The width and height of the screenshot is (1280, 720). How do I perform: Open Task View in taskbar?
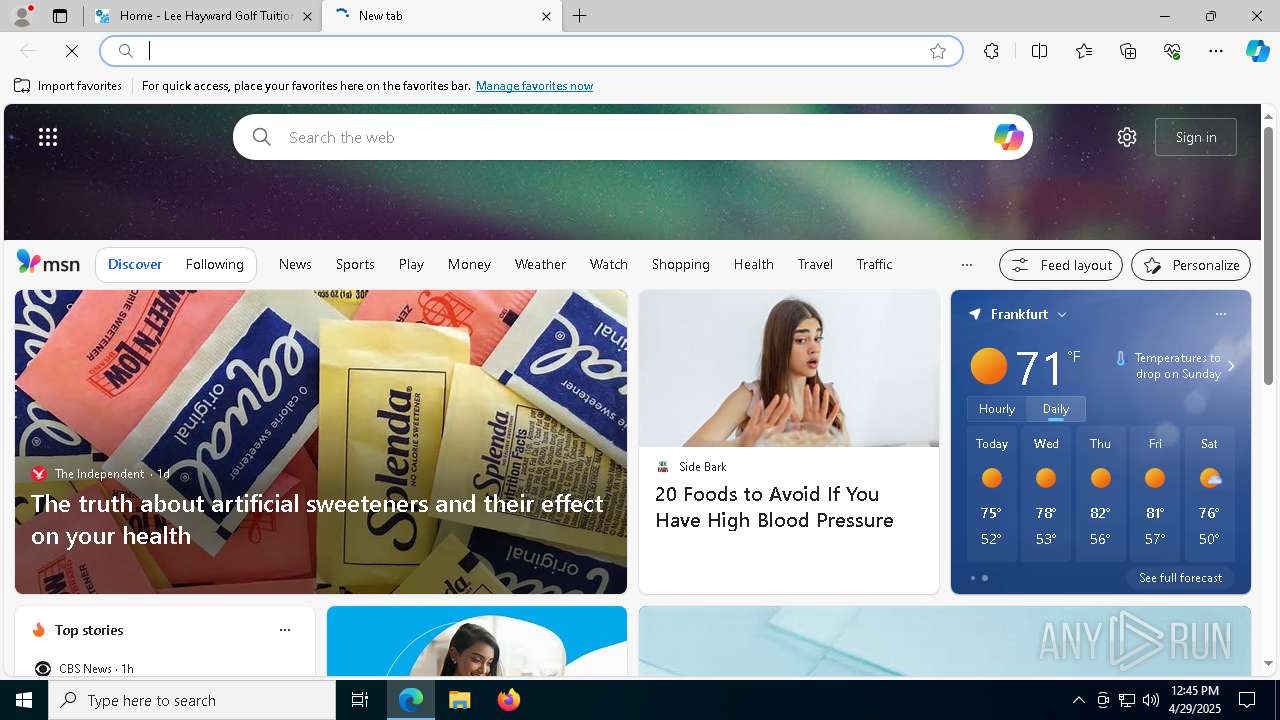[x=360, y=700]
